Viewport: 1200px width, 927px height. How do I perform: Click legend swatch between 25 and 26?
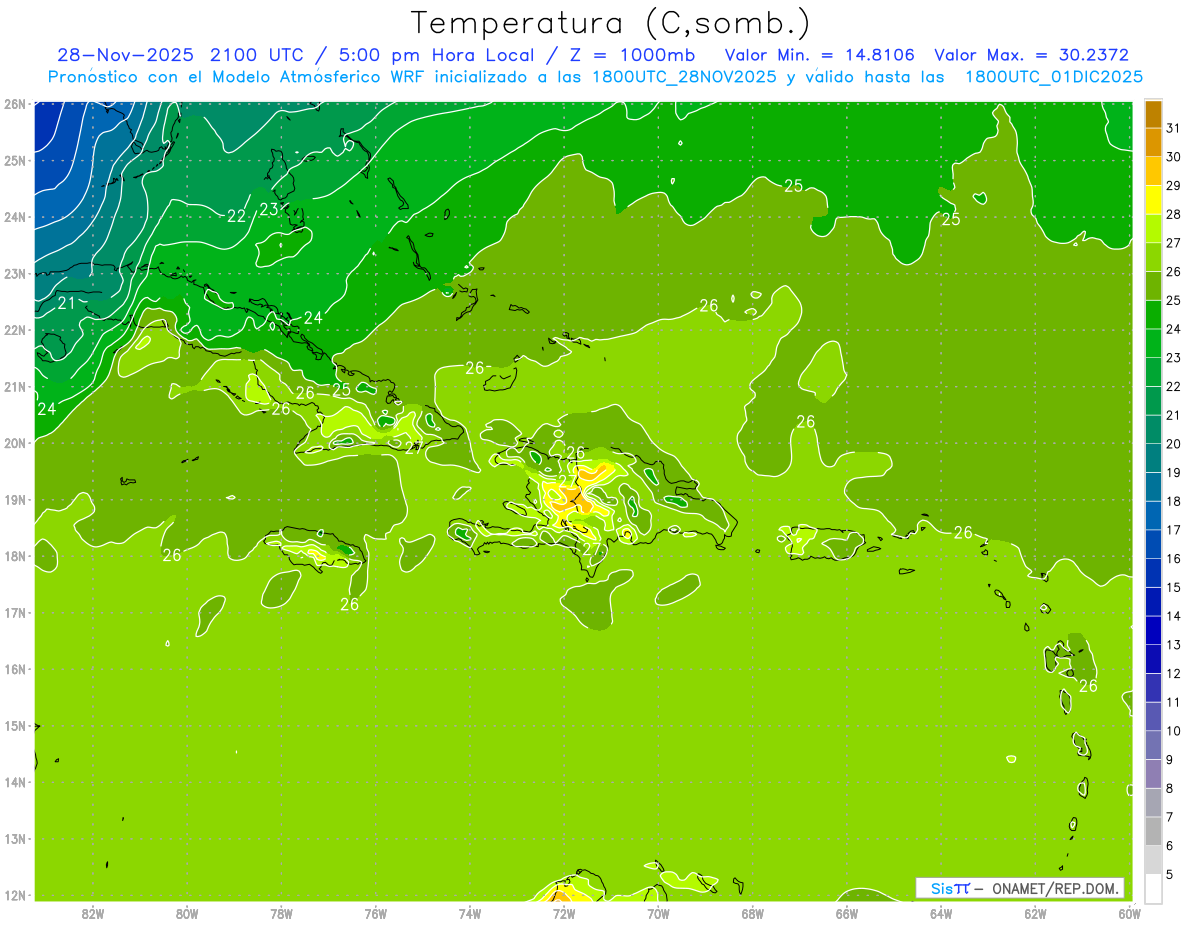(1153, 286)
